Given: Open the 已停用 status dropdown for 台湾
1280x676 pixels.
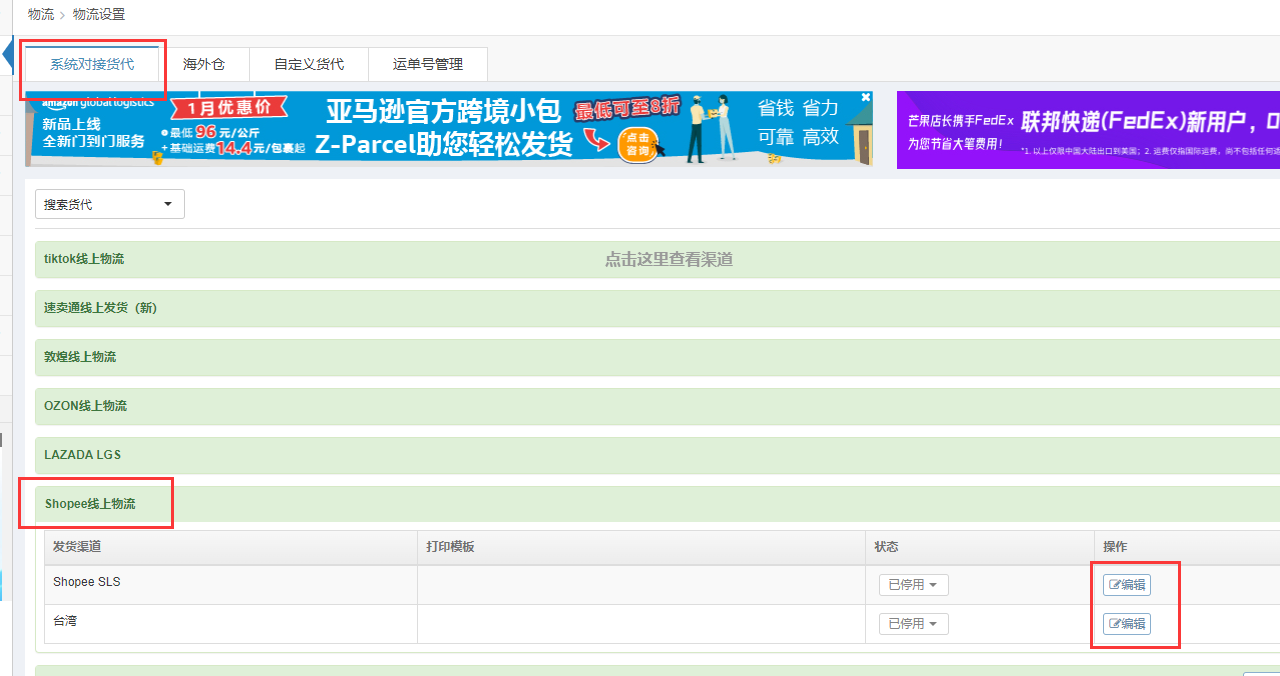Looking at the screenshot, I should [914, 624].
